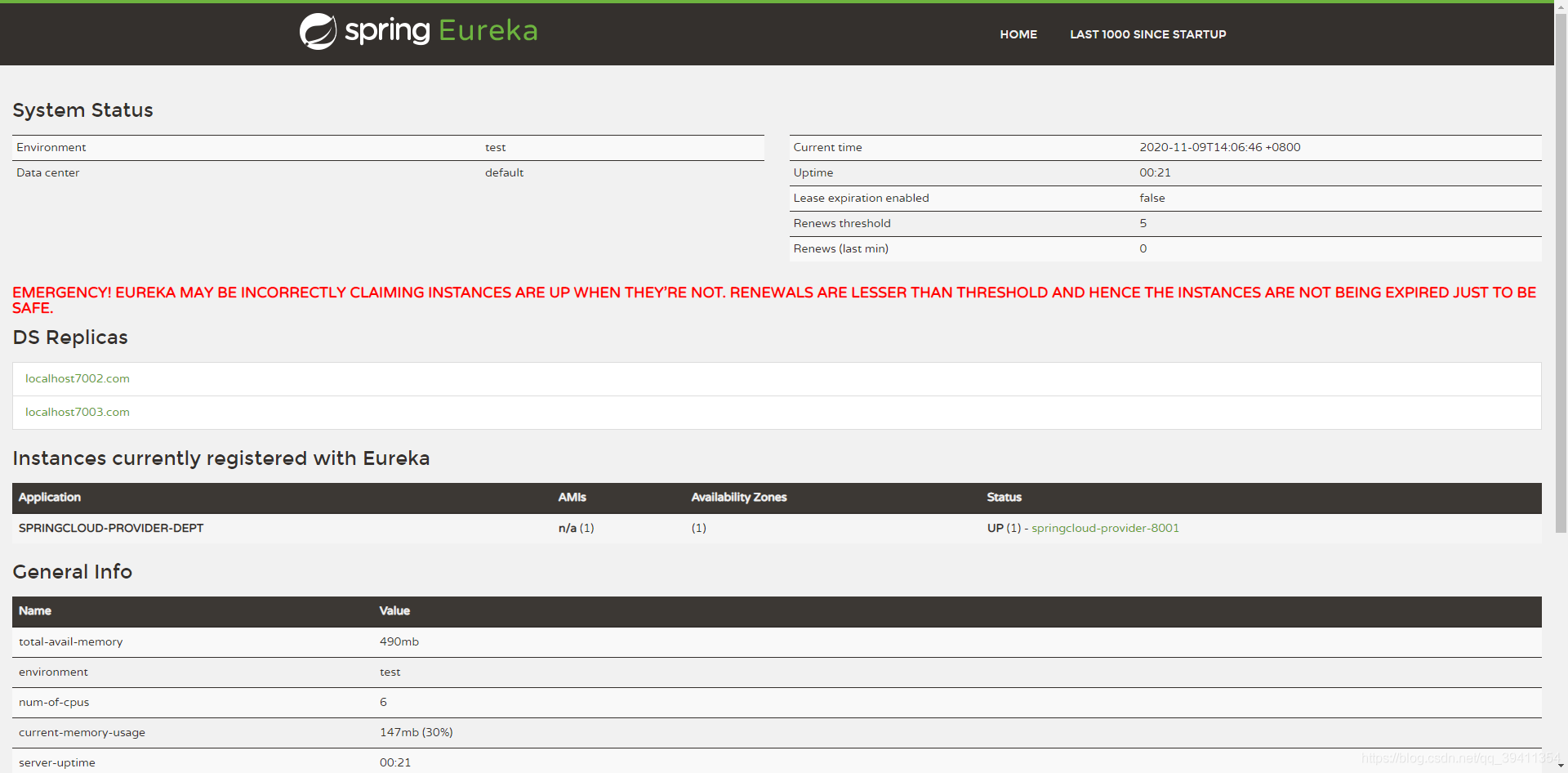
Task: Select the 'environment' row label in General Info
Action: pyautogui.click(x=53, y=672)
